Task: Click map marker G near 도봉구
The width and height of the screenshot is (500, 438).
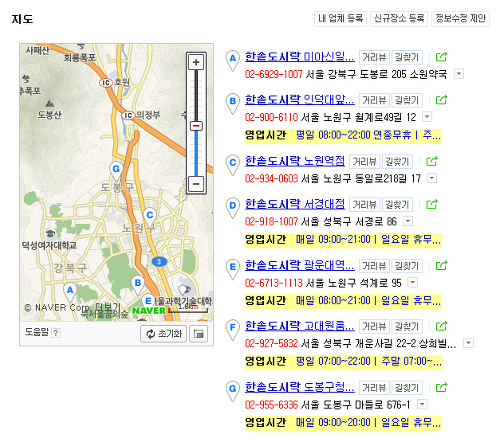Action: 116,170
